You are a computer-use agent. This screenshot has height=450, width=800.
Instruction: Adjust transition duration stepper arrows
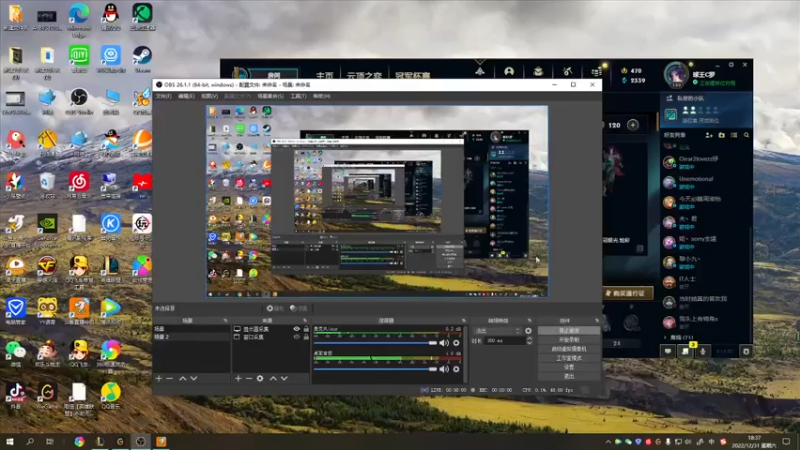tap(528, 340)
